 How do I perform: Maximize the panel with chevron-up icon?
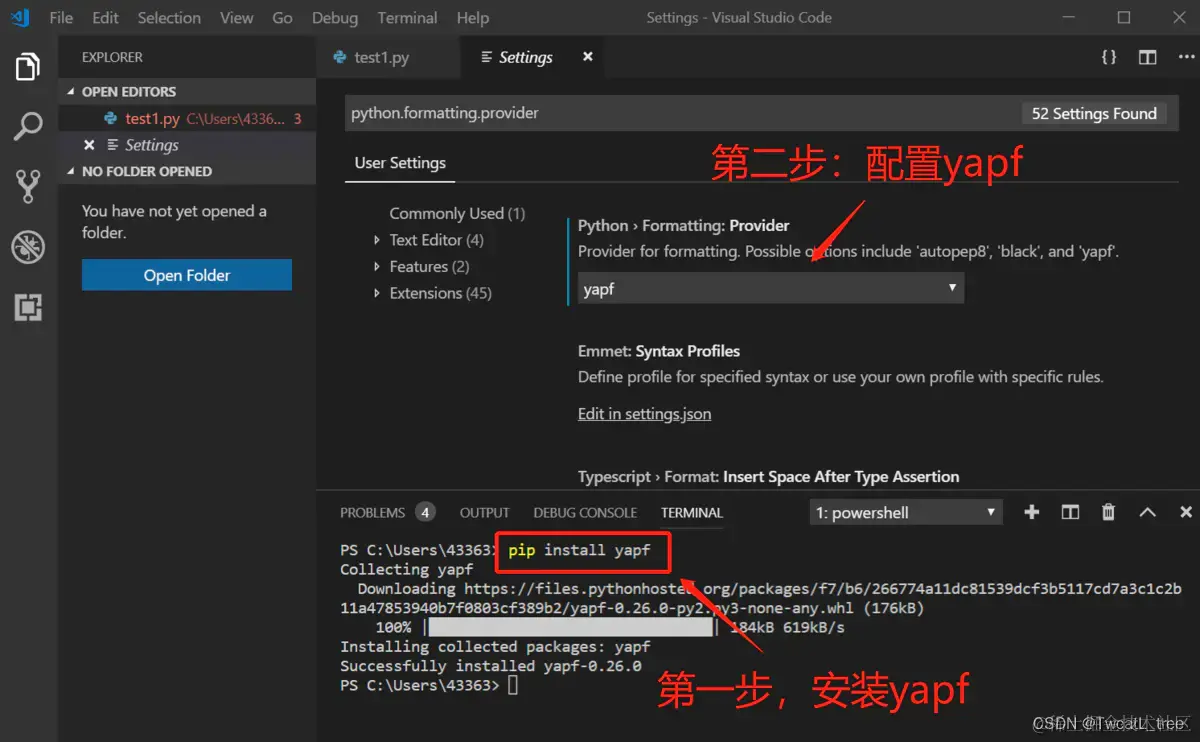point(1147,512)
